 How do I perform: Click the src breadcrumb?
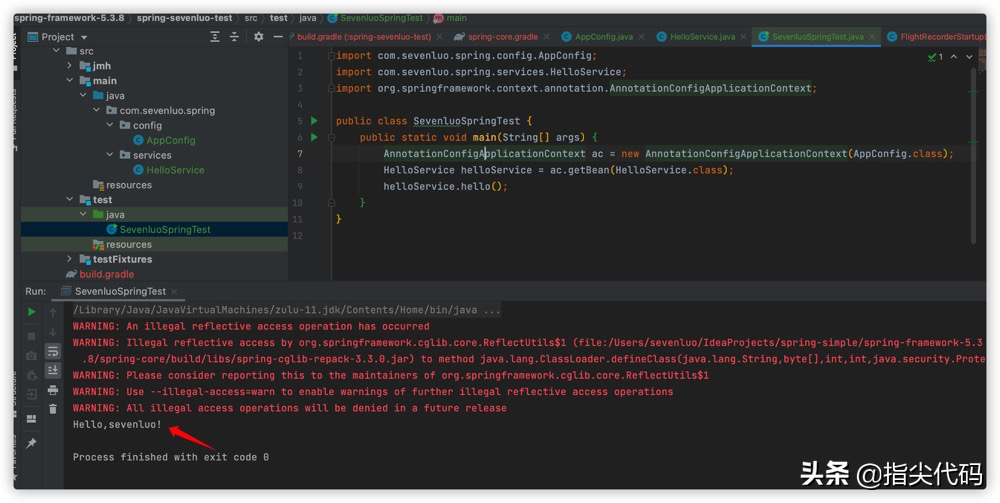point(251,18)
